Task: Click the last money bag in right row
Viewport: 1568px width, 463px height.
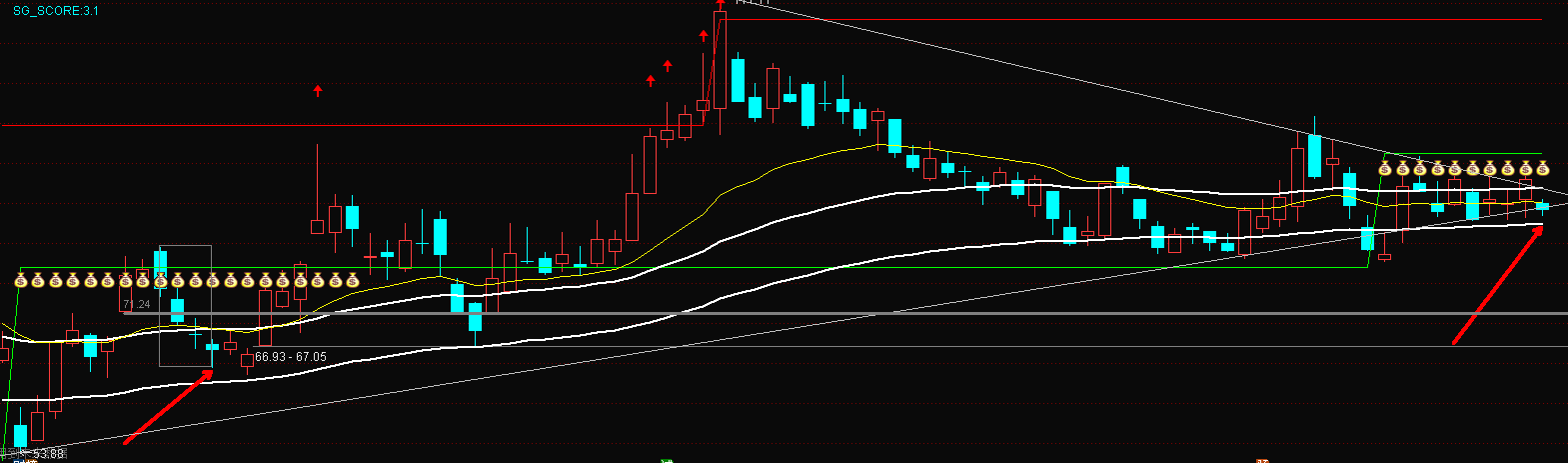Action: (x=1542, y=167)
